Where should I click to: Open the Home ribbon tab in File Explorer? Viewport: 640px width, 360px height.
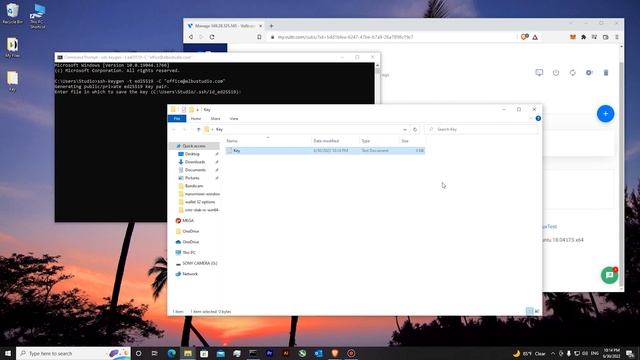(196, 118)
